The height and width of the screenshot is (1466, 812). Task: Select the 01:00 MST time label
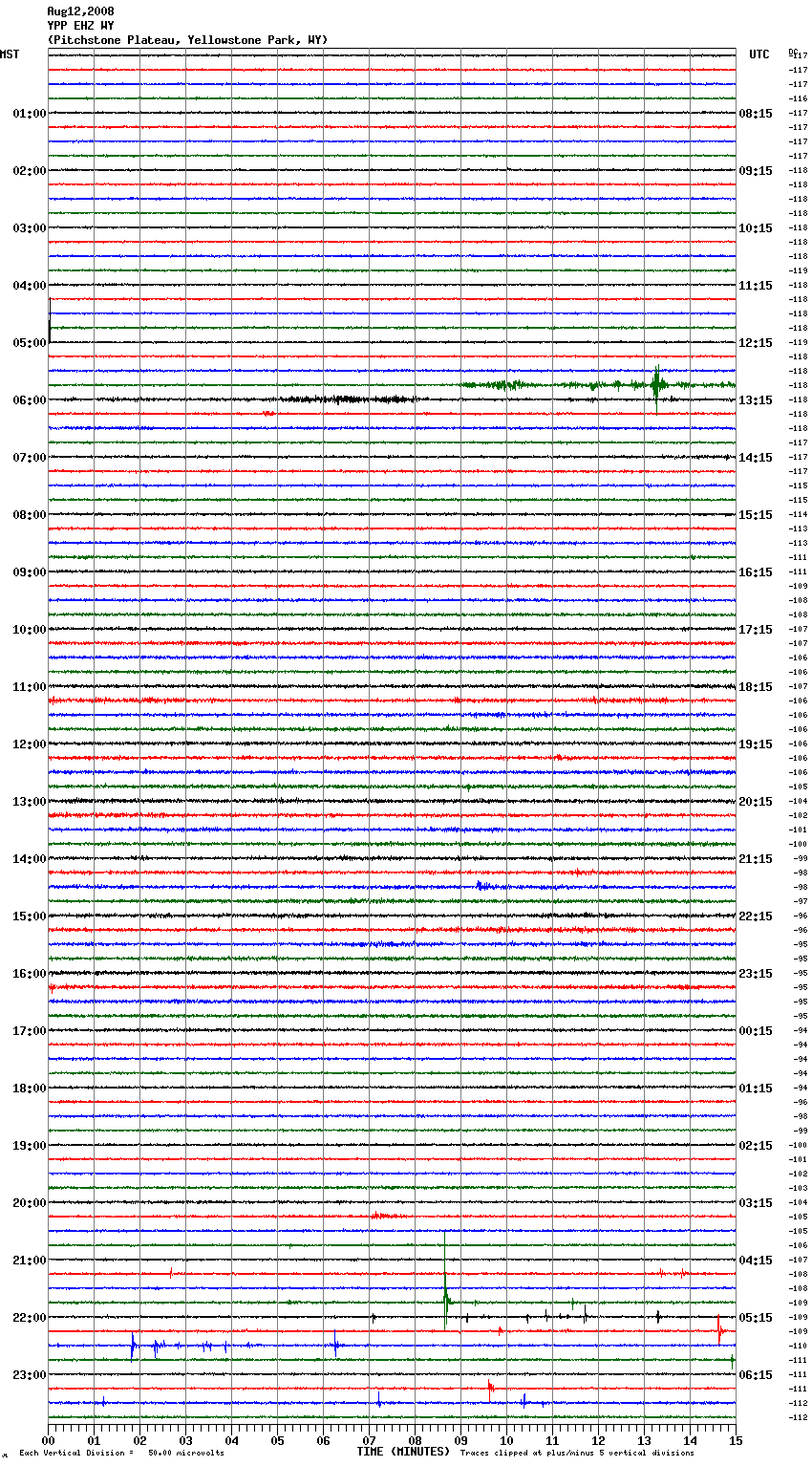pos(30,114)
